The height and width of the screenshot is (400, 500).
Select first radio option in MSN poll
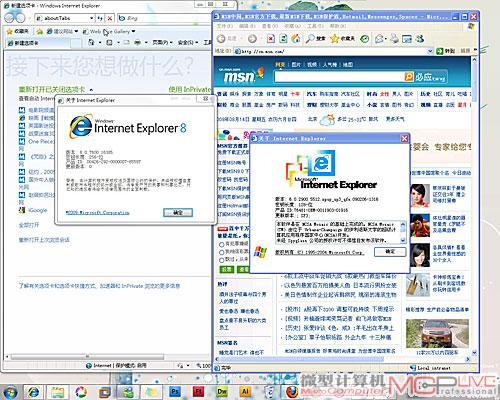(x=221, y=244)
